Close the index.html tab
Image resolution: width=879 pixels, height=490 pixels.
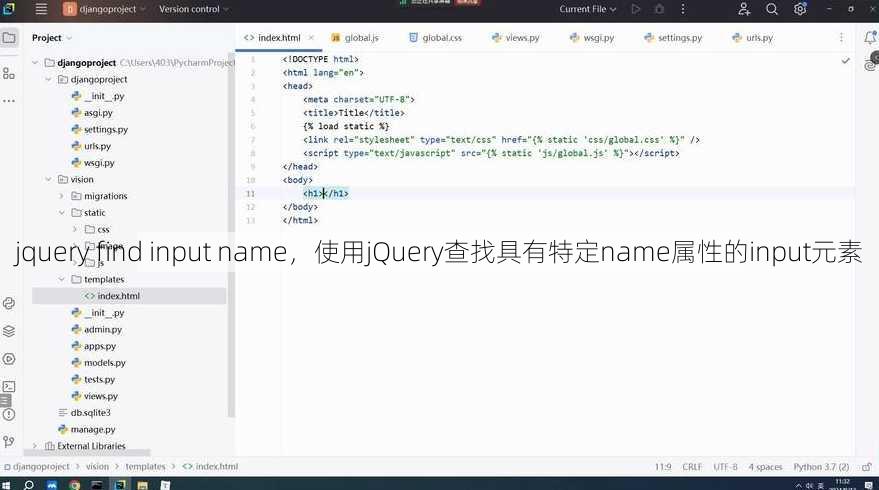point(311,38)
